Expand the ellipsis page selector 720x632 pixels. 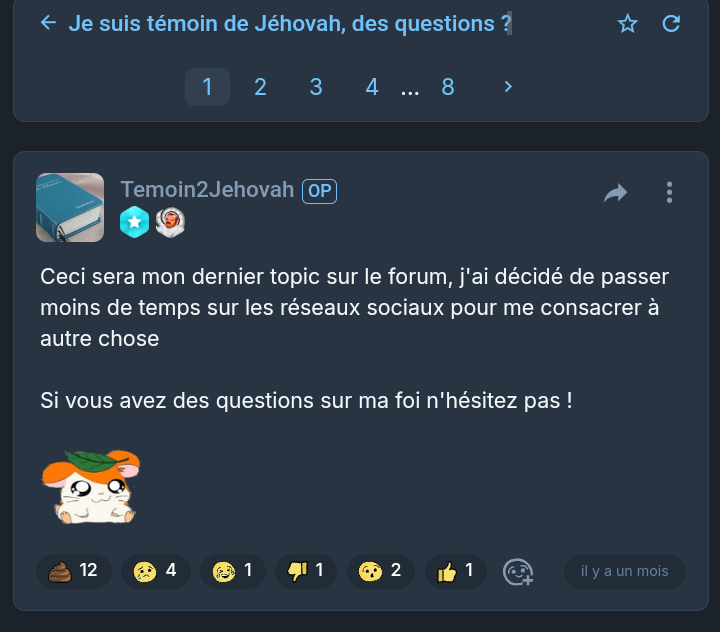point(410,89)
